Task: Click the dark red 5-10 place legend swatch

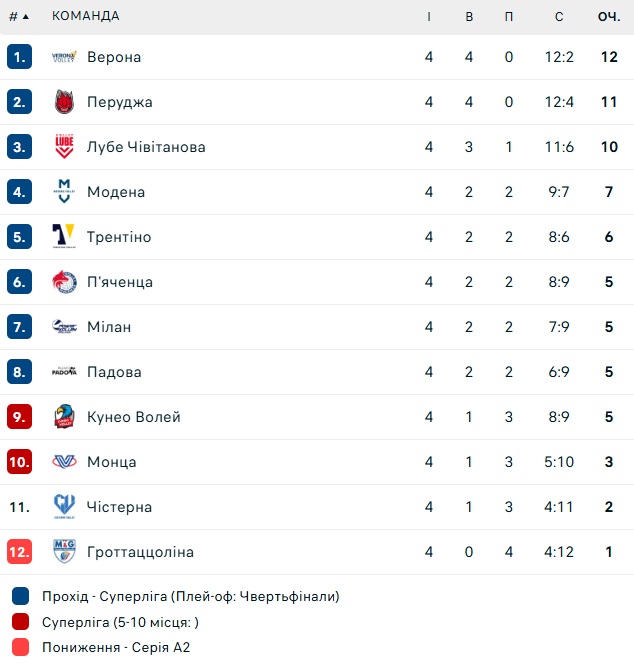Action: (21, 622)
